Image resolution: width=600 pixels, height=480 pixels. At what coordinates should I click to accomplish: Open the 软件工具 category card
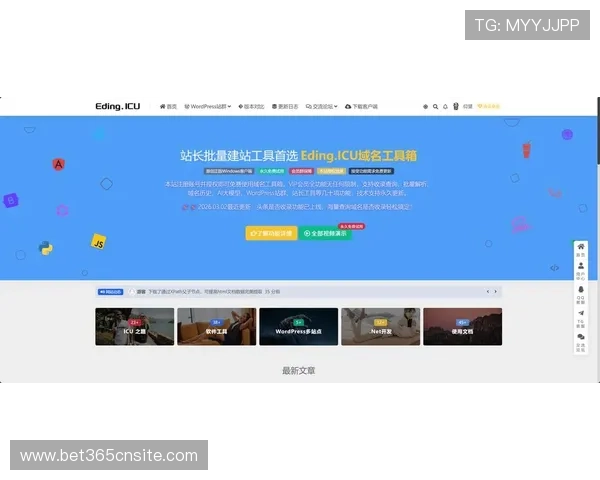click(217, 327)
